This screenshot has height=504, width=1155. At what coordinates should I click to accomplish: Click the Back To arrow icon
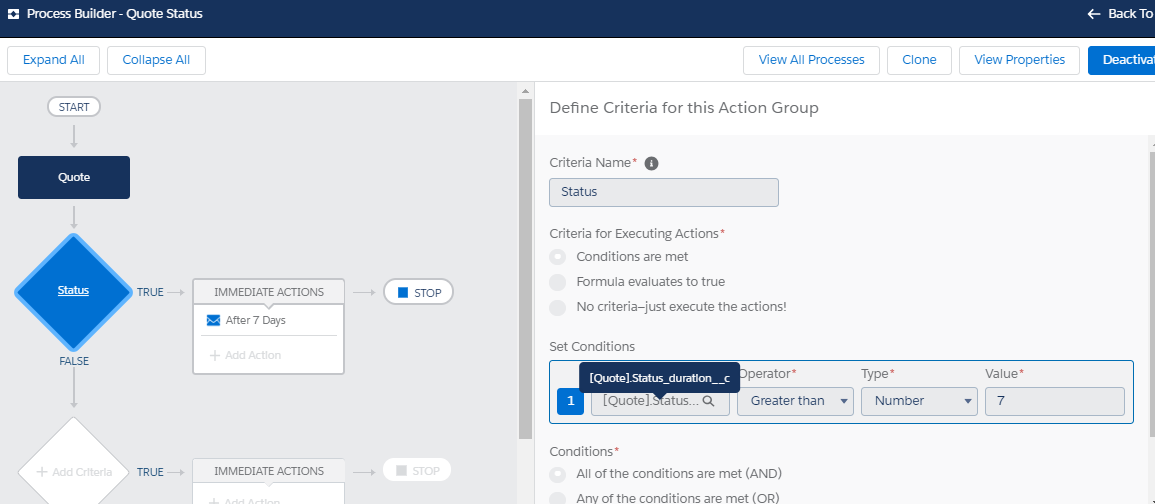point(1093,14)
